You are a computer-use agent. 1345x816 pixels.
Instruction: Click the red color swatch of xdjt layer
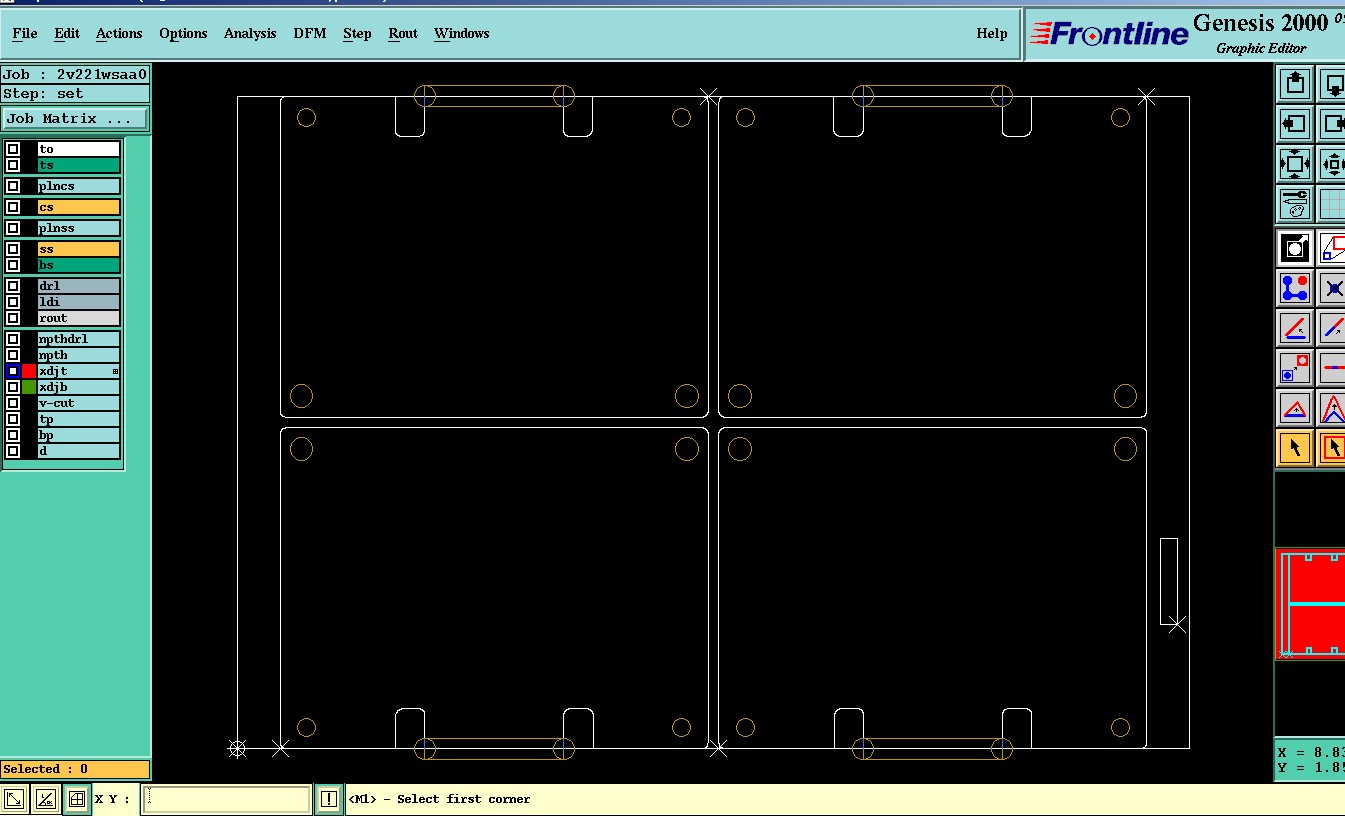click(x=29, y=371)
